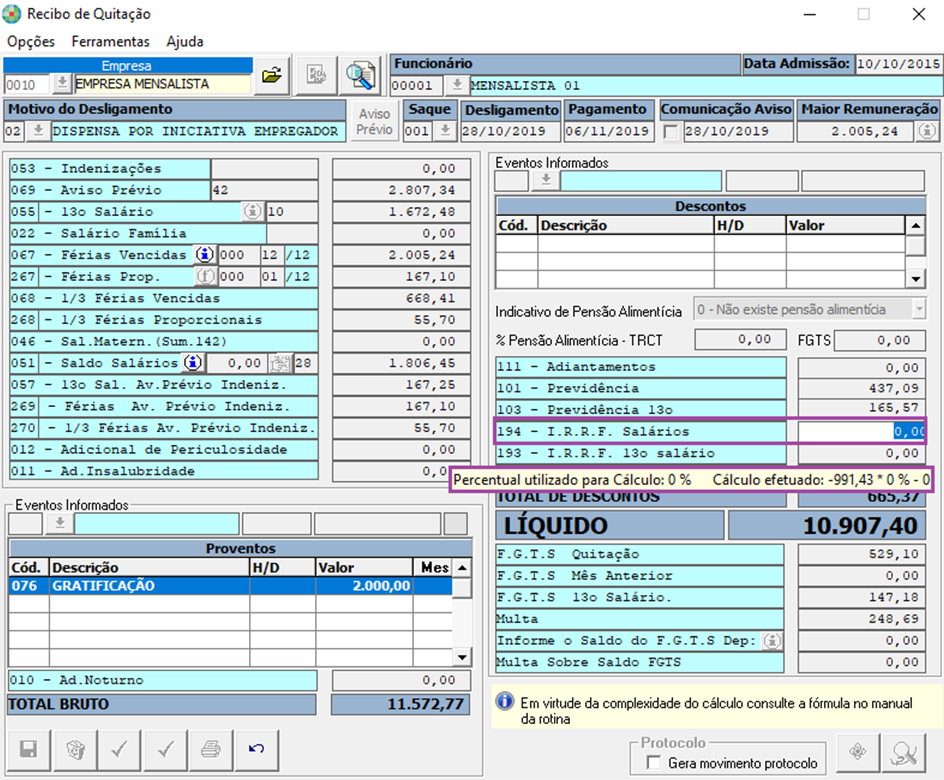Click the Descrição column header in Descontos
The image size is (944, 780).
click(x=626, y=226)
